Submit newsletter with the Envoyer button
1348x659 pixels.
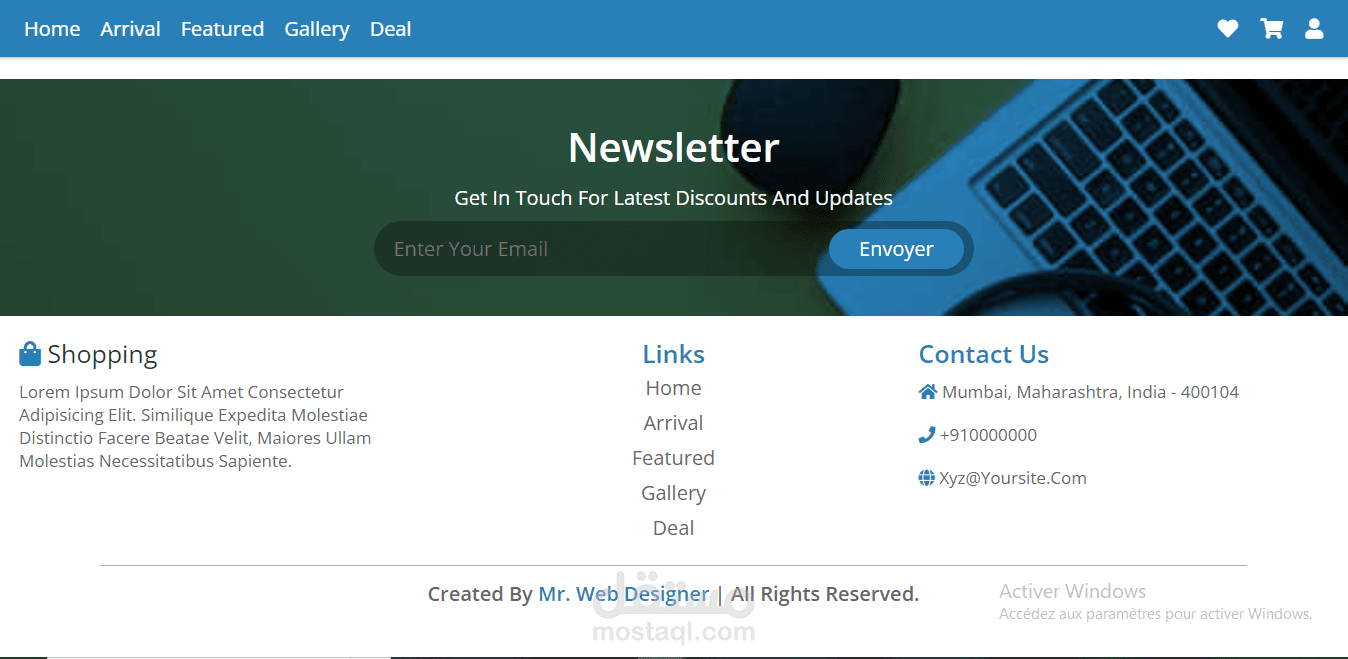[x=896, y=249]
